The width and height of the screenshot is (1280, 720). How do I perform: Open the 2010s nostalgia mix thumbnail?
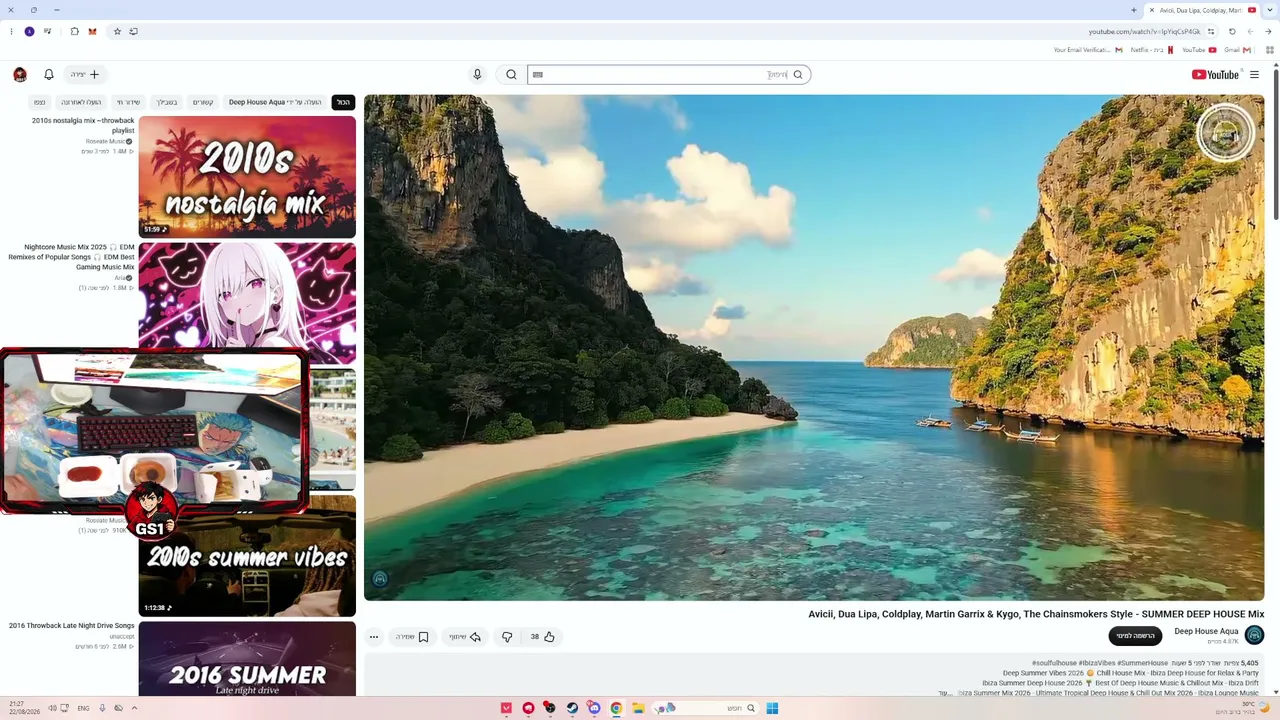click(247, 177)
